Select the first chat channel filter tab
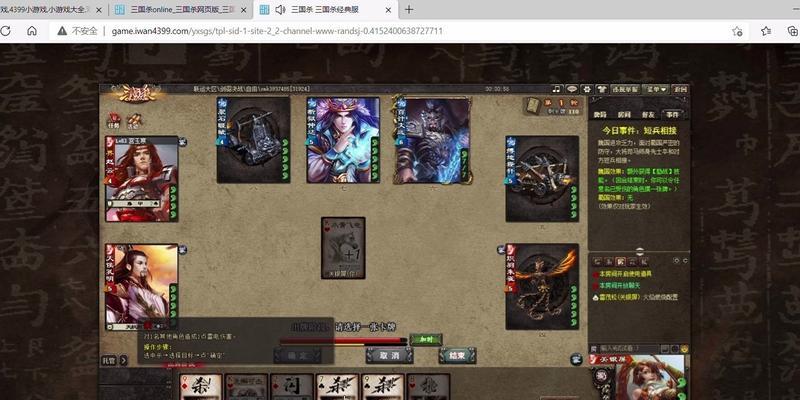800x400 pixels. coord(596,261)
